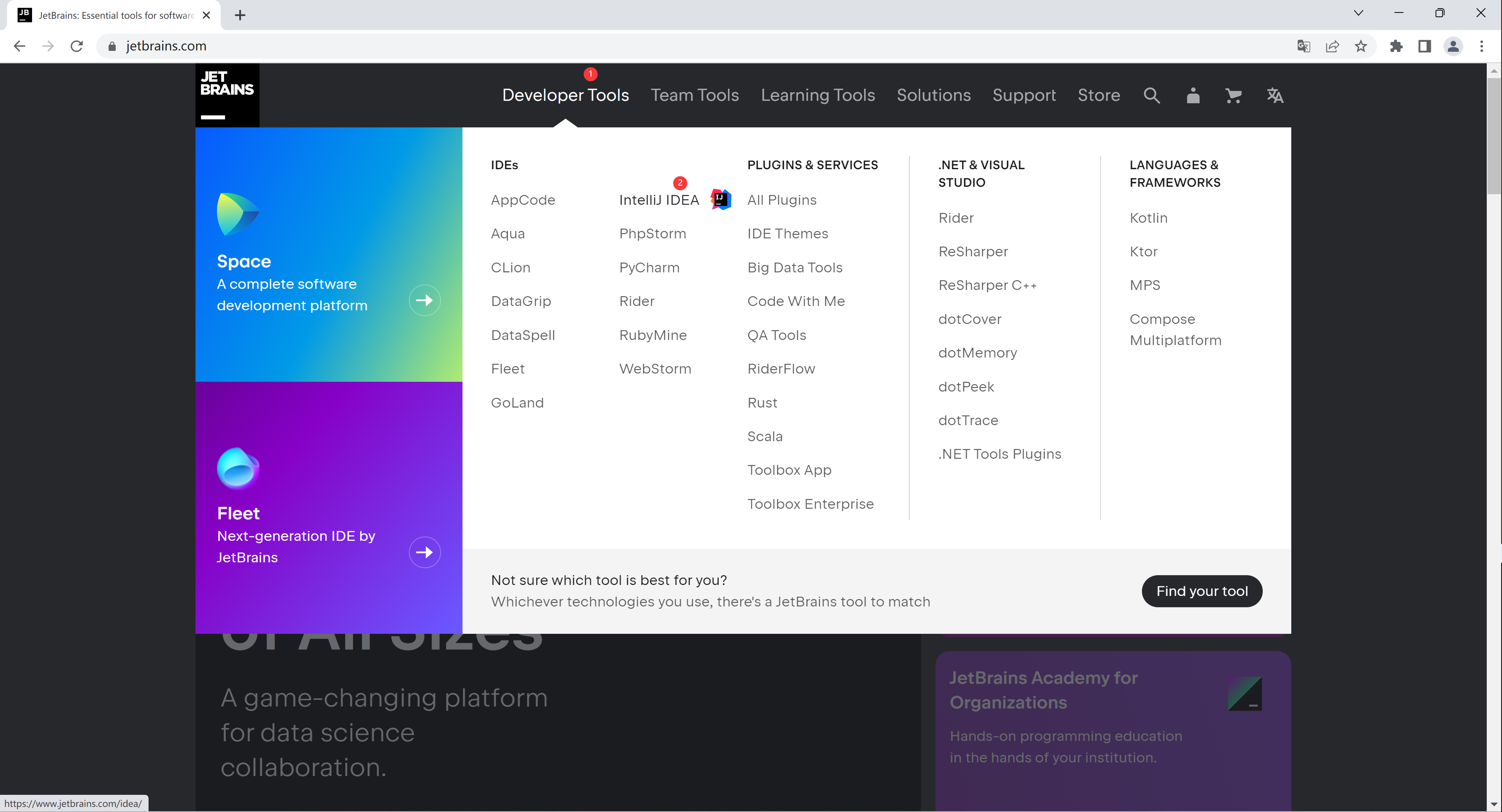This screenshot has height=812, width=1502.
Task: Click the IntelliJ IDEA product logo icon
Action: pyautogui.click(x=721, y=199)
